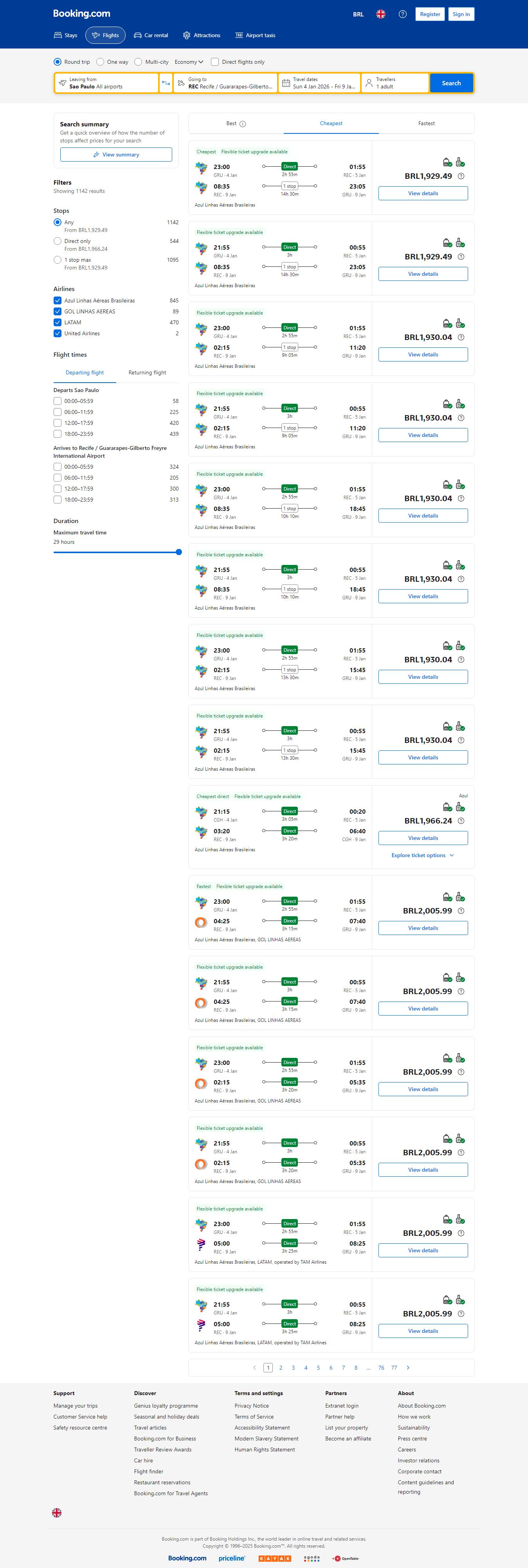Enable the Direct flights only checkbox
The image size is (528, 1568).
[215, 62]
